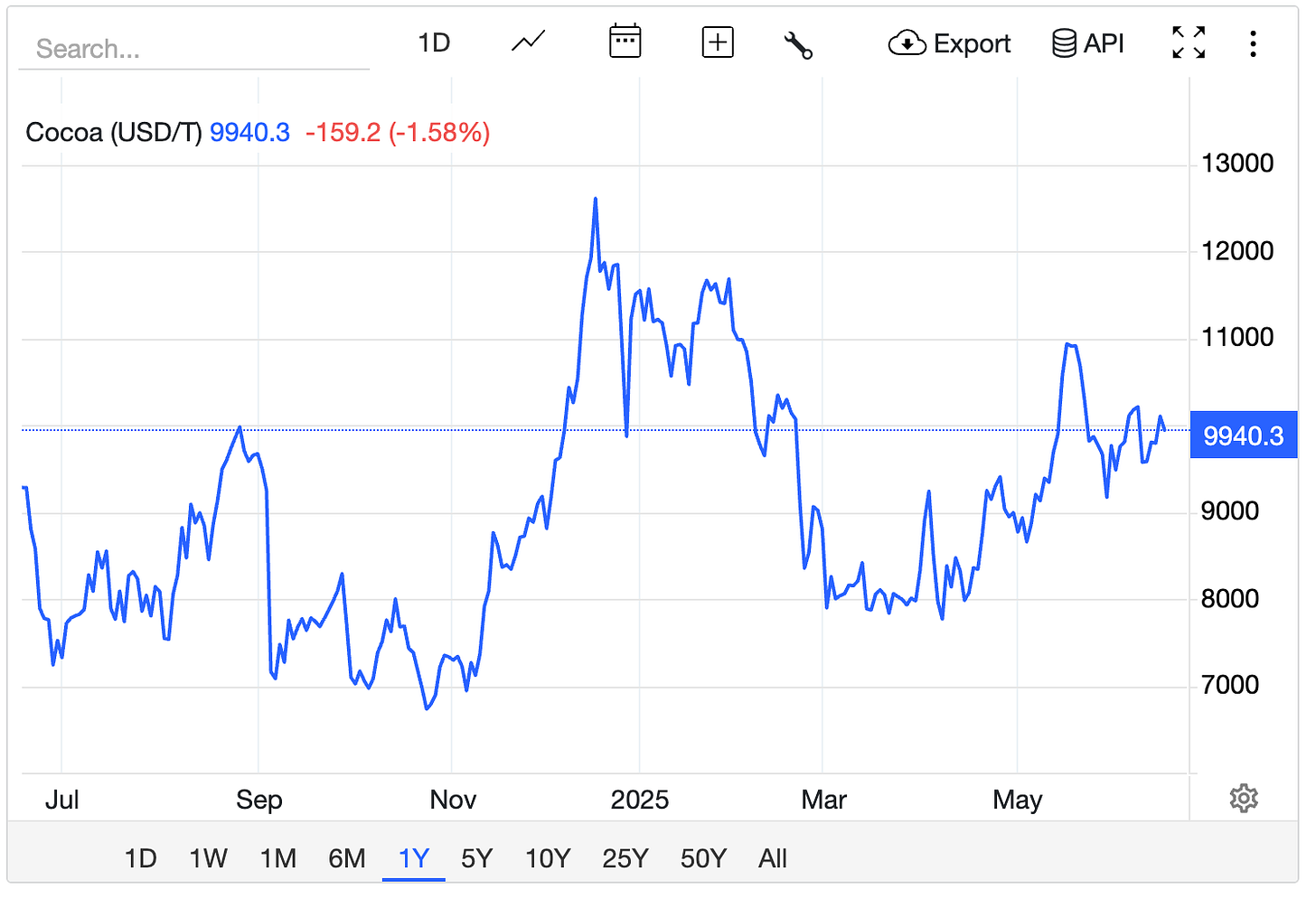
Task: Select the 1D range tab at bottom
Action: coord(140,858)
